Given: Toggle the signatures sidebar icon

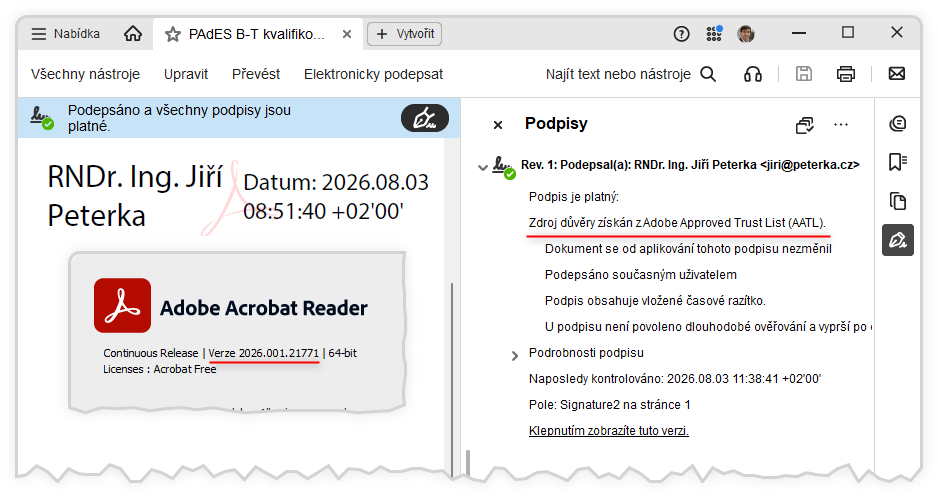Looking at the screenshot, I should pyautogui.click(x=897, y=240).
